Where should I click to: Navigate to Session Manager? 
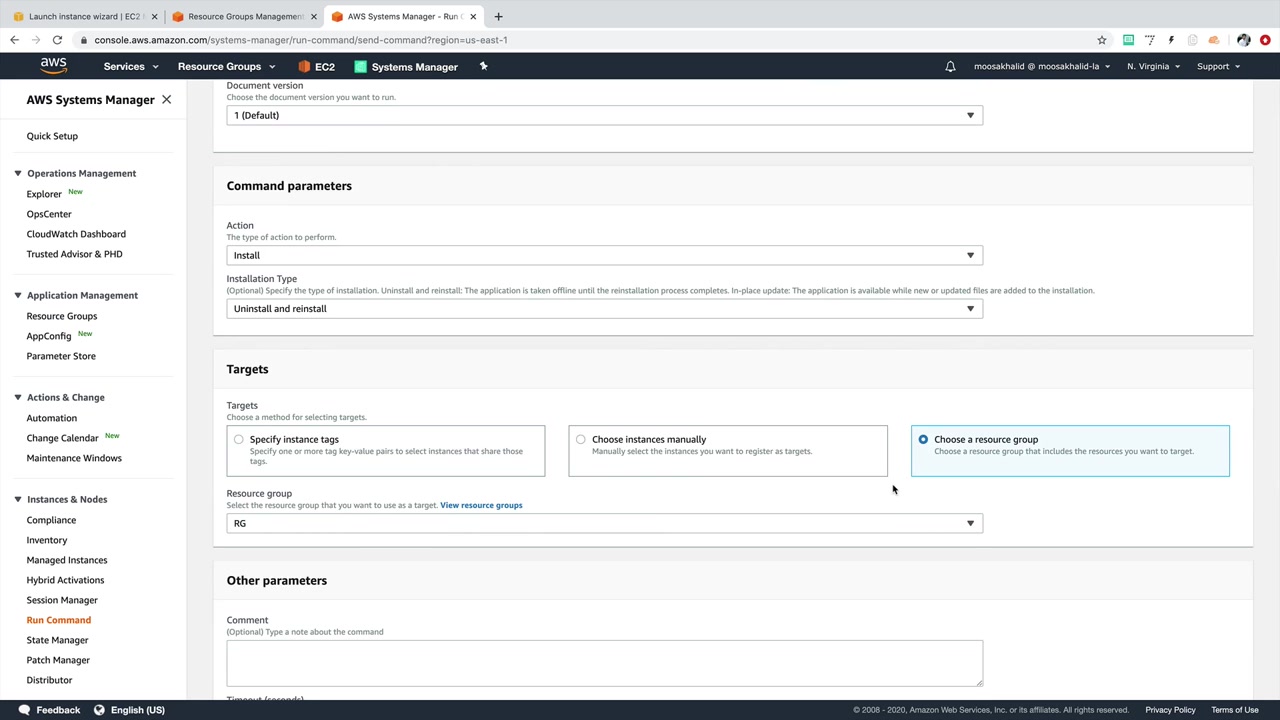(62, 600)
